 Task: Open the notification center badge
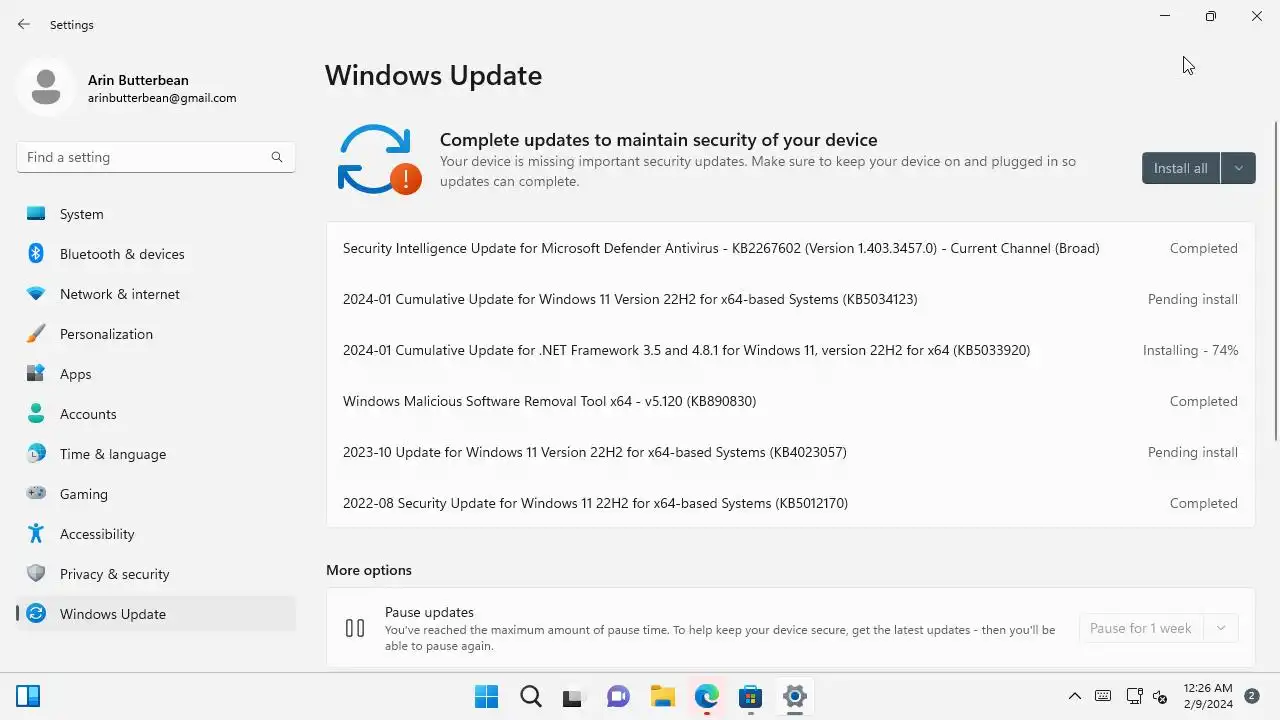pyautogui.click(x=1252, y=696)
